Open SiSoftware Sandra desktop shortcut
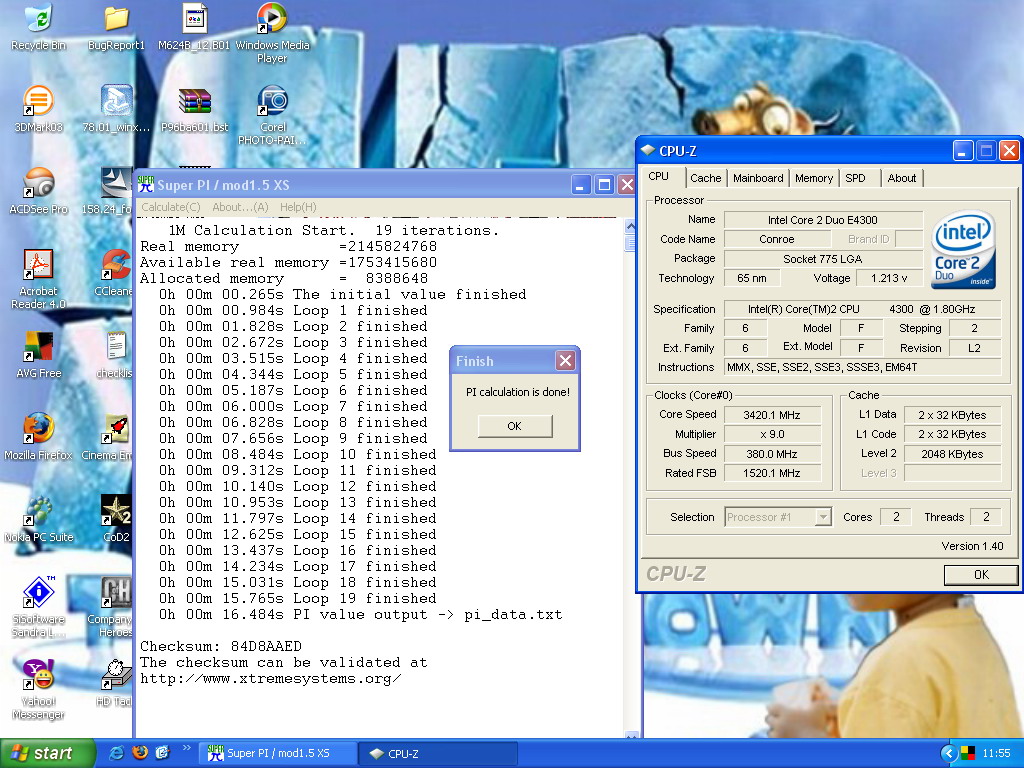This screenshot has width=1024, height=768. (39, 607)
